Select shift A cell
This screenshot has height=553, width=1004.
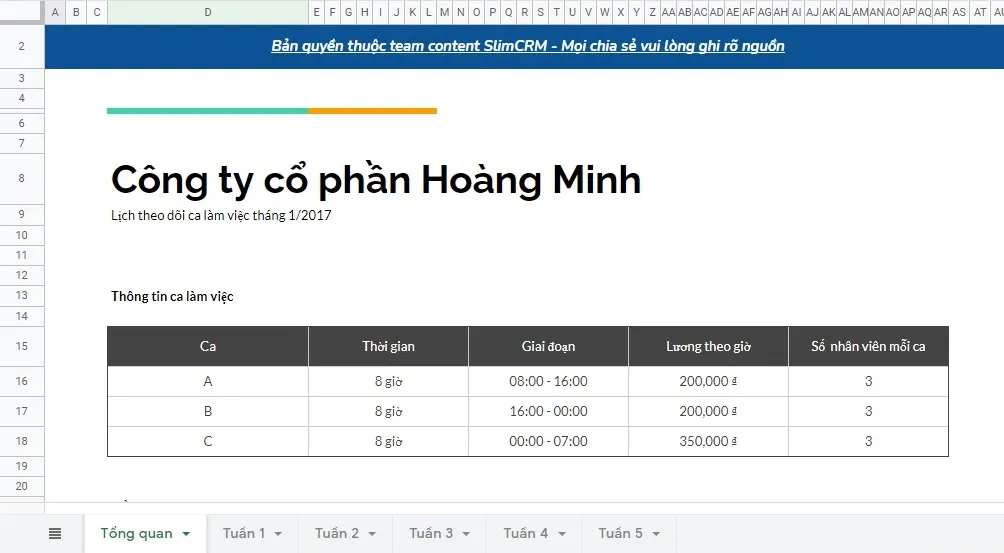208,381
